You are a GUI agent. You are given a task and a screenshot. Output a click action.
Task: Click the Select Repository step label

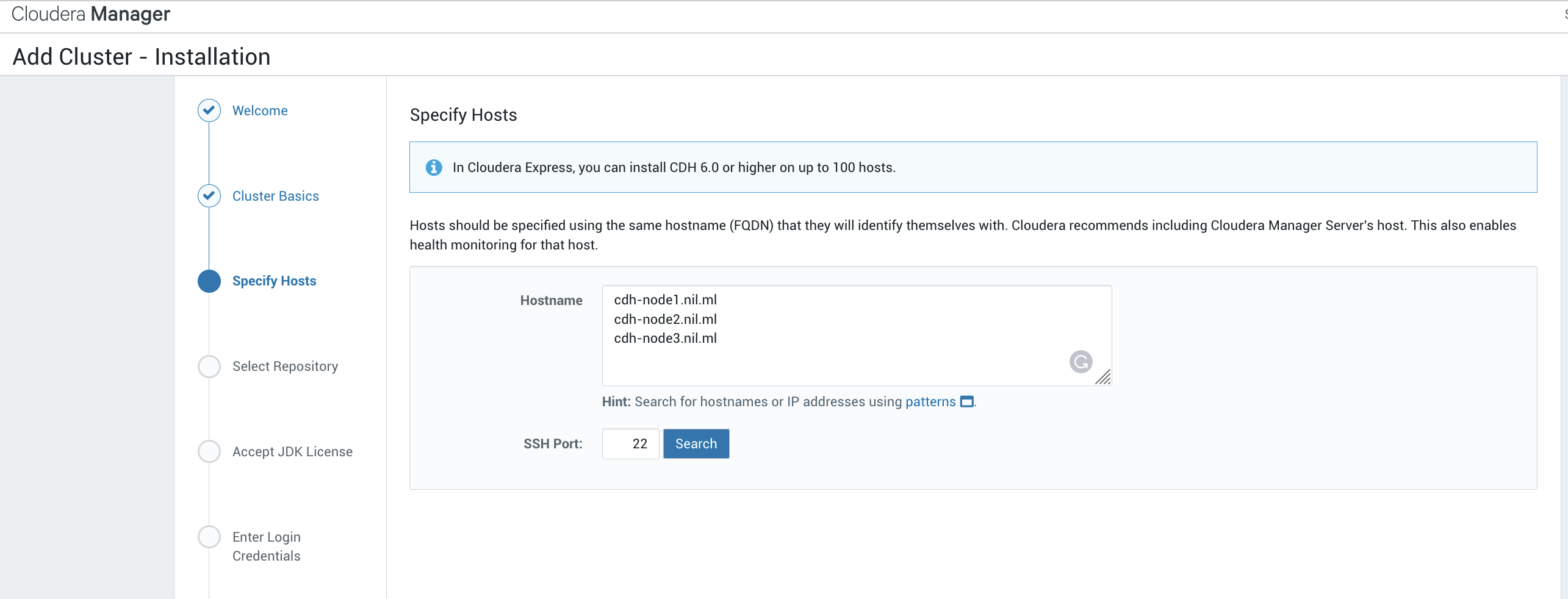pos(286,366)
